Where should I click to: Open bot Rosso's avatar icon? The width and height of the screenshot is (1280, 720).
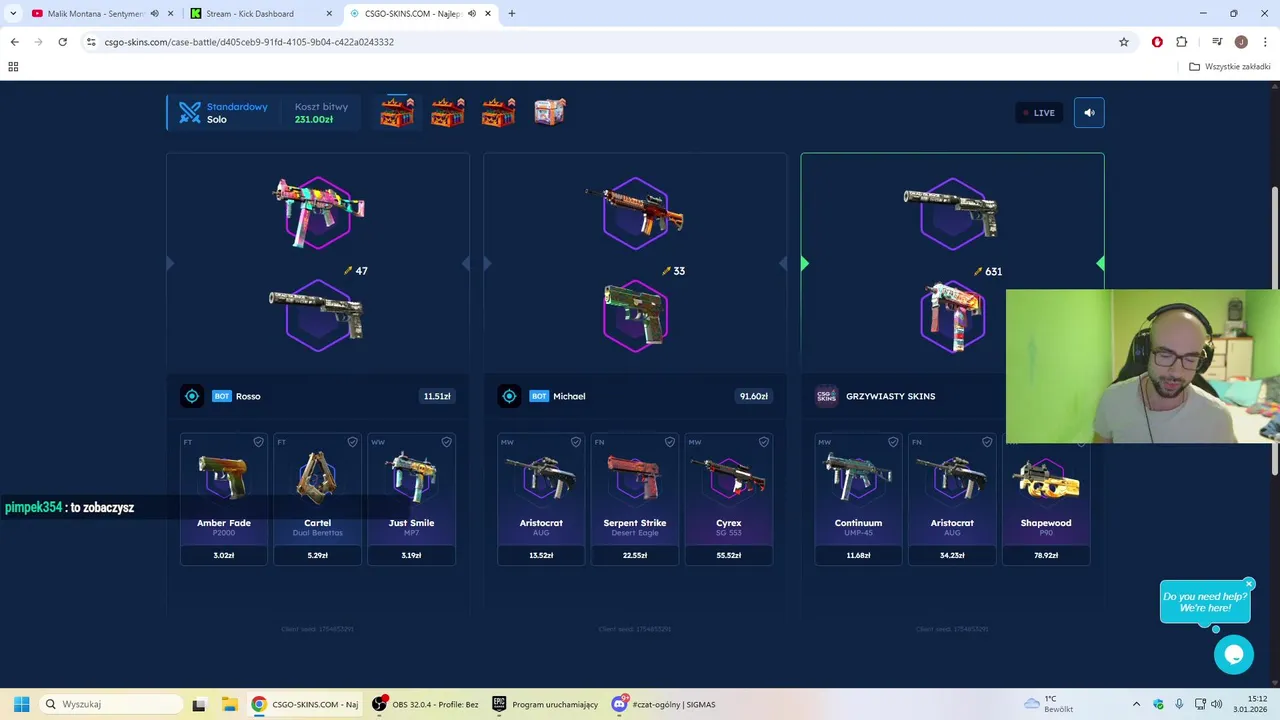tap(192, 396)
